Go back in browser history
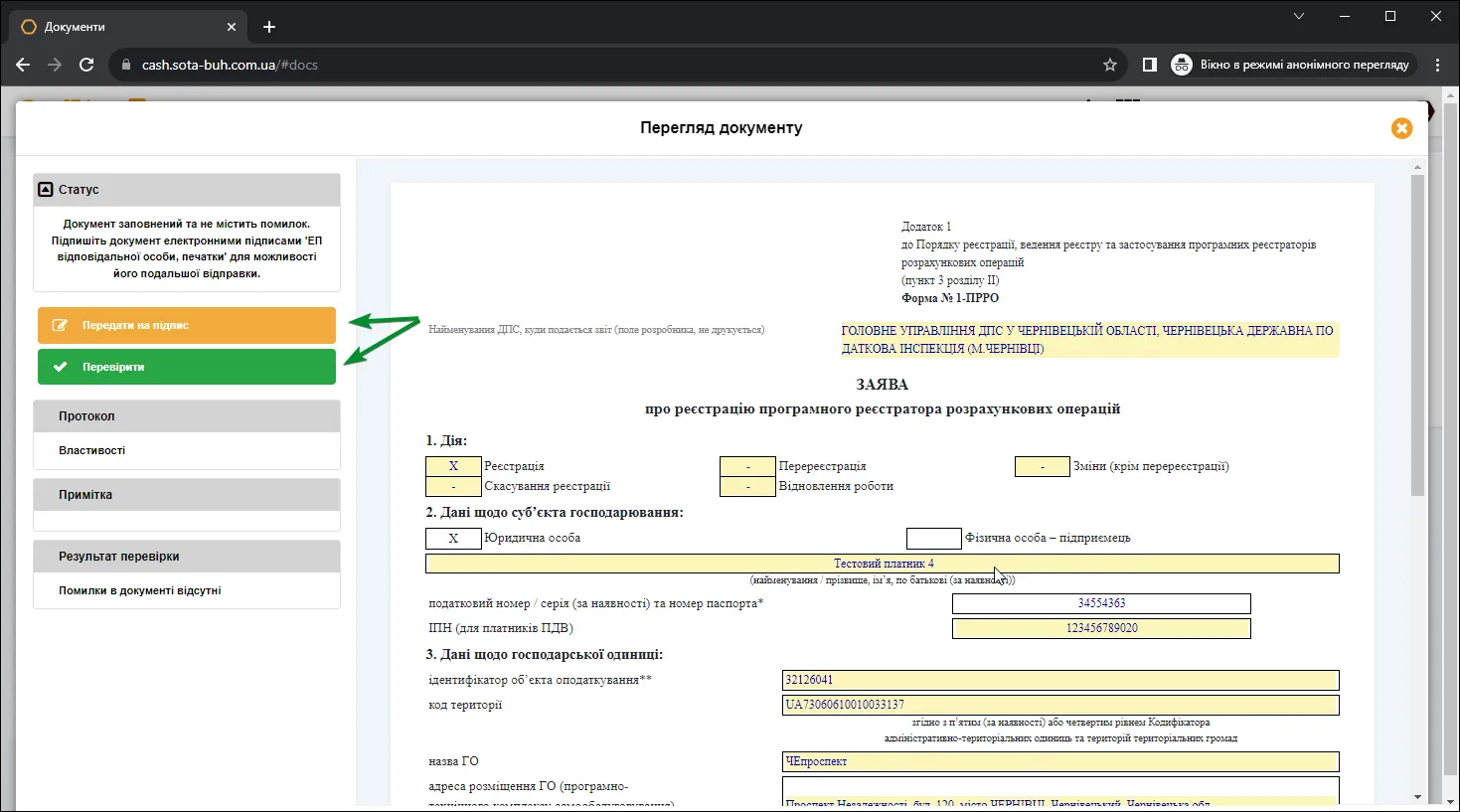Viewport: 1460px width, 812px height. [x=23, y=65]
